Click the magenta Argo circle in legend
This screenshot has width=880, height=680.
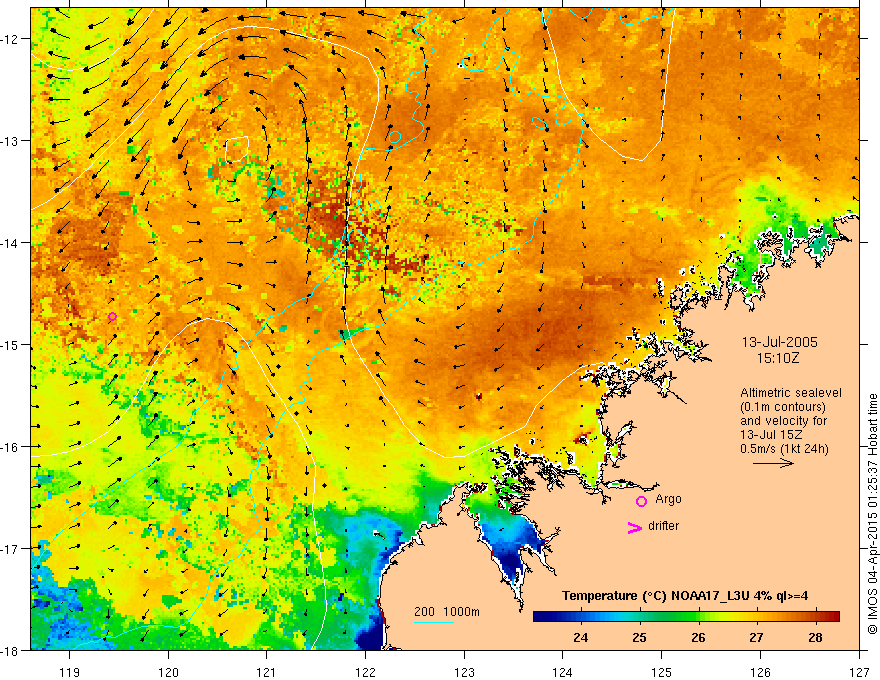[641, 501]
